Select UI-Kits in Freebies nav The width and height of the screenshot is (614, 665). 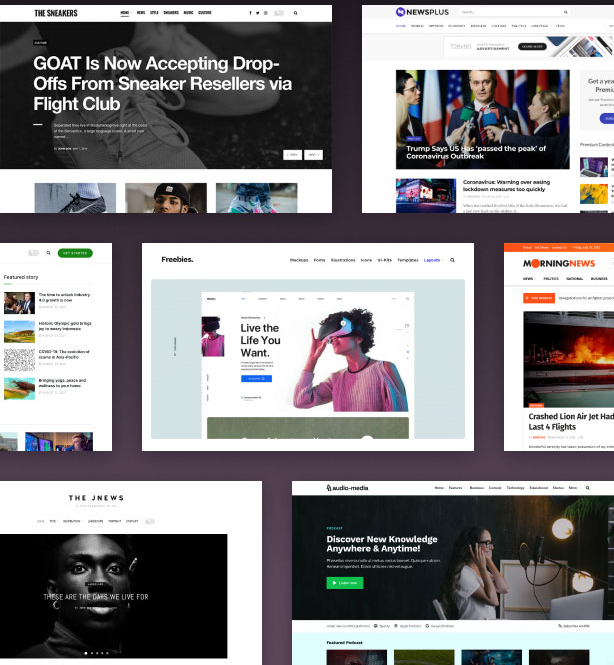point(385,260)
